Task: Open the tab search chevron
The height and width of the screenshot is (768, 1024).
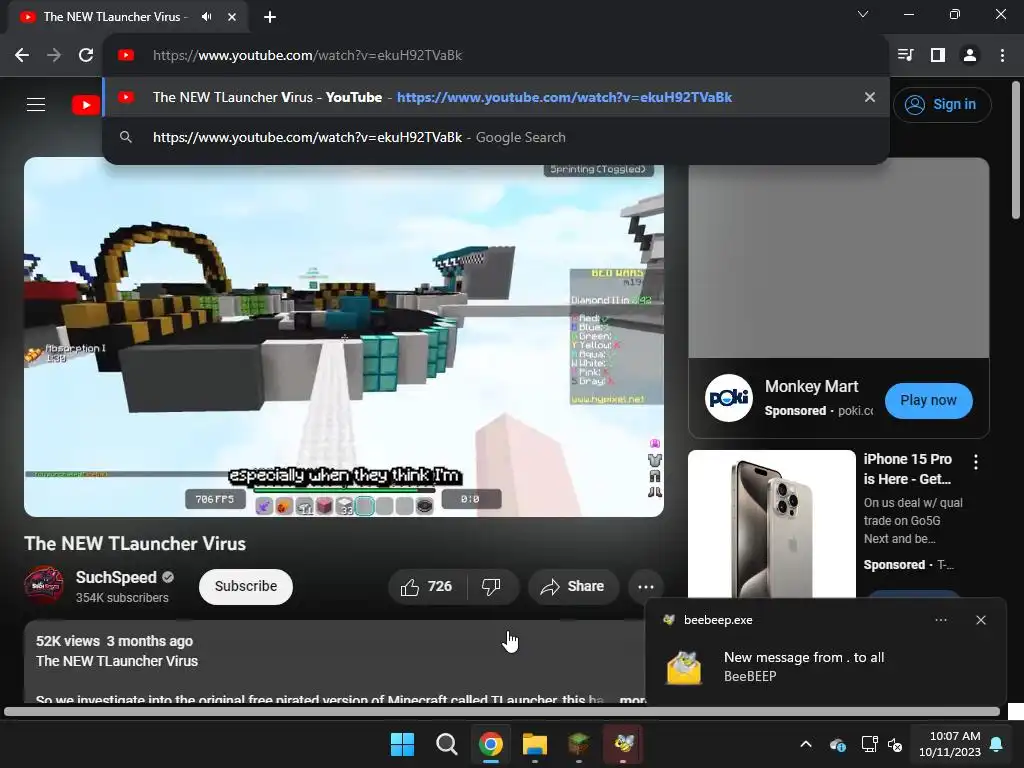Action: tap(863, 14)
